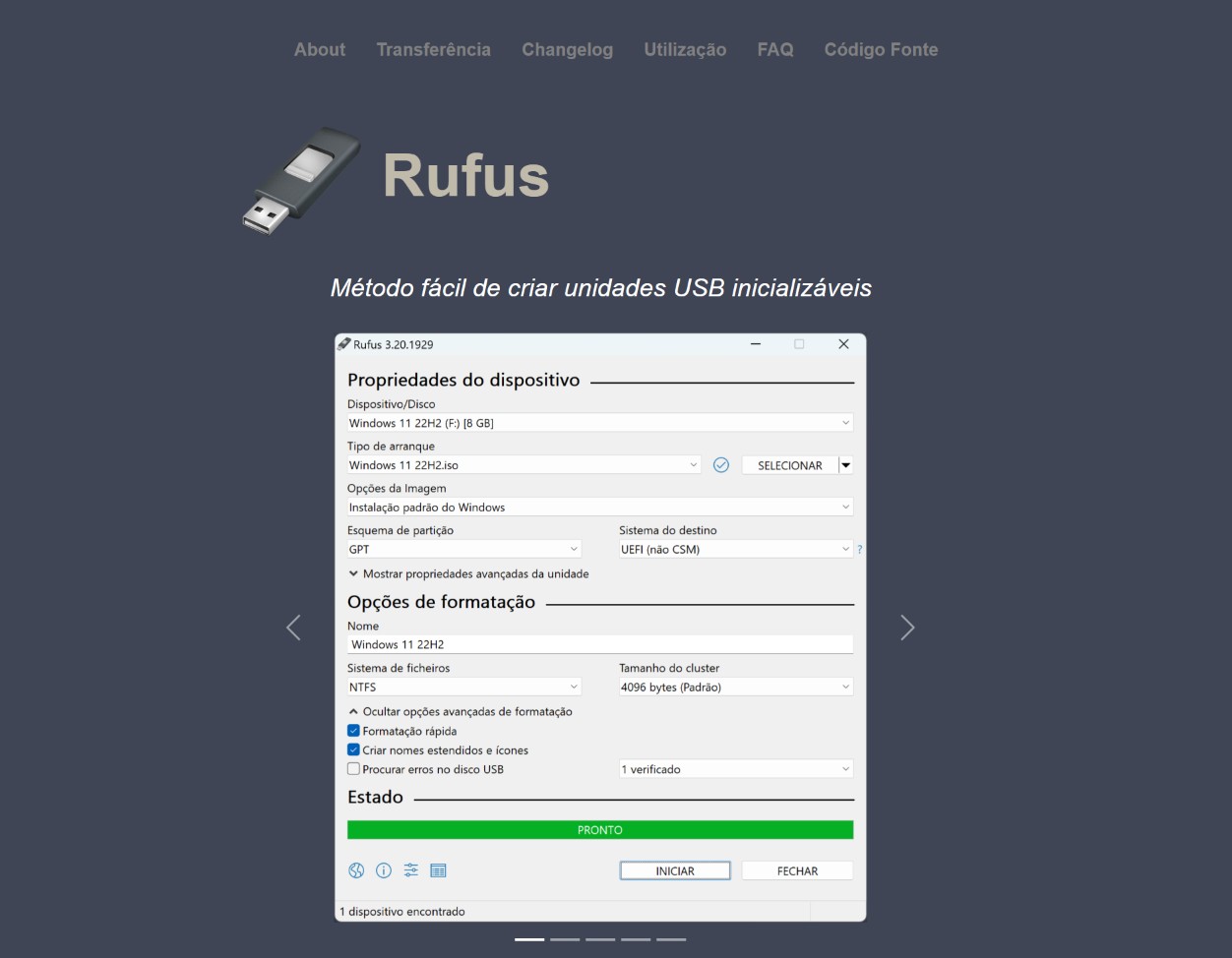Enable Procurar erros no disco USB
The width and height of the screenshot is (1232, 958).
point(353,769)
